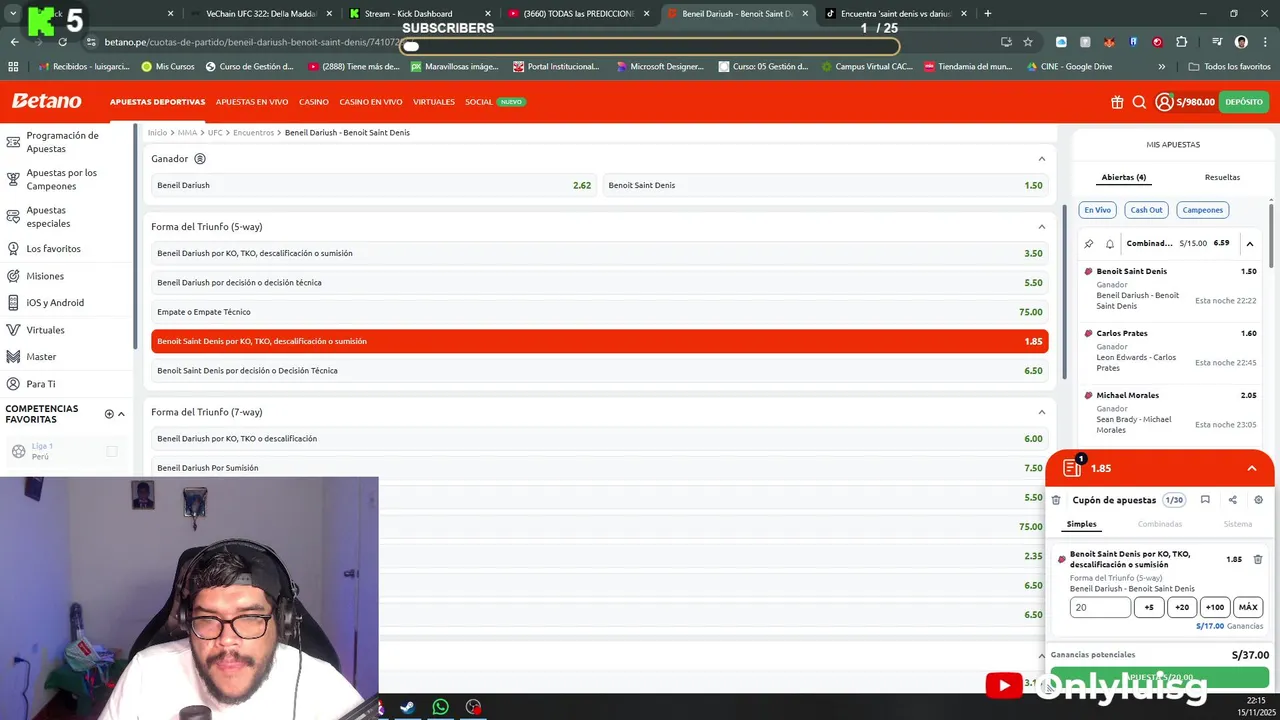Show more bookmarks with double chevron
Viewport: 1280px width, 720px height.
click(x=1161, y=67)
